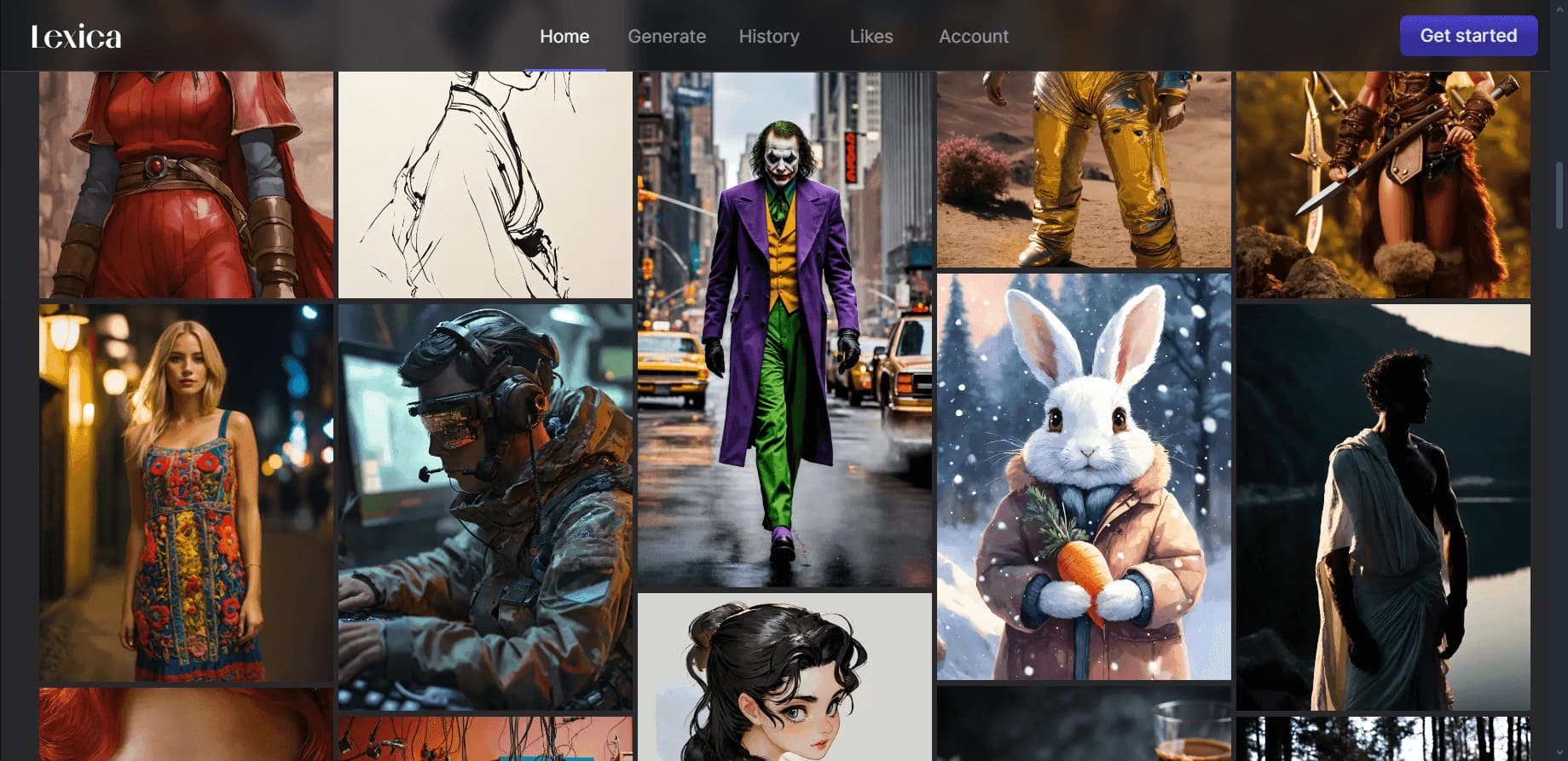This screenshot has width=1568, height=761.
Task: Select the red caped costume image
Action: 186,185
